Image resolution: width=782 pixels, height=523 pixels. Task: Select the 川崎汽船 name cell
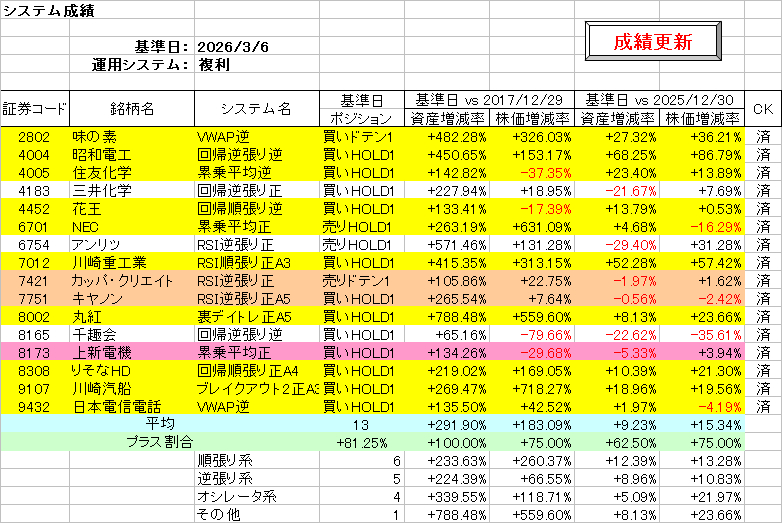pyautogui.click(x=132, y=388)
